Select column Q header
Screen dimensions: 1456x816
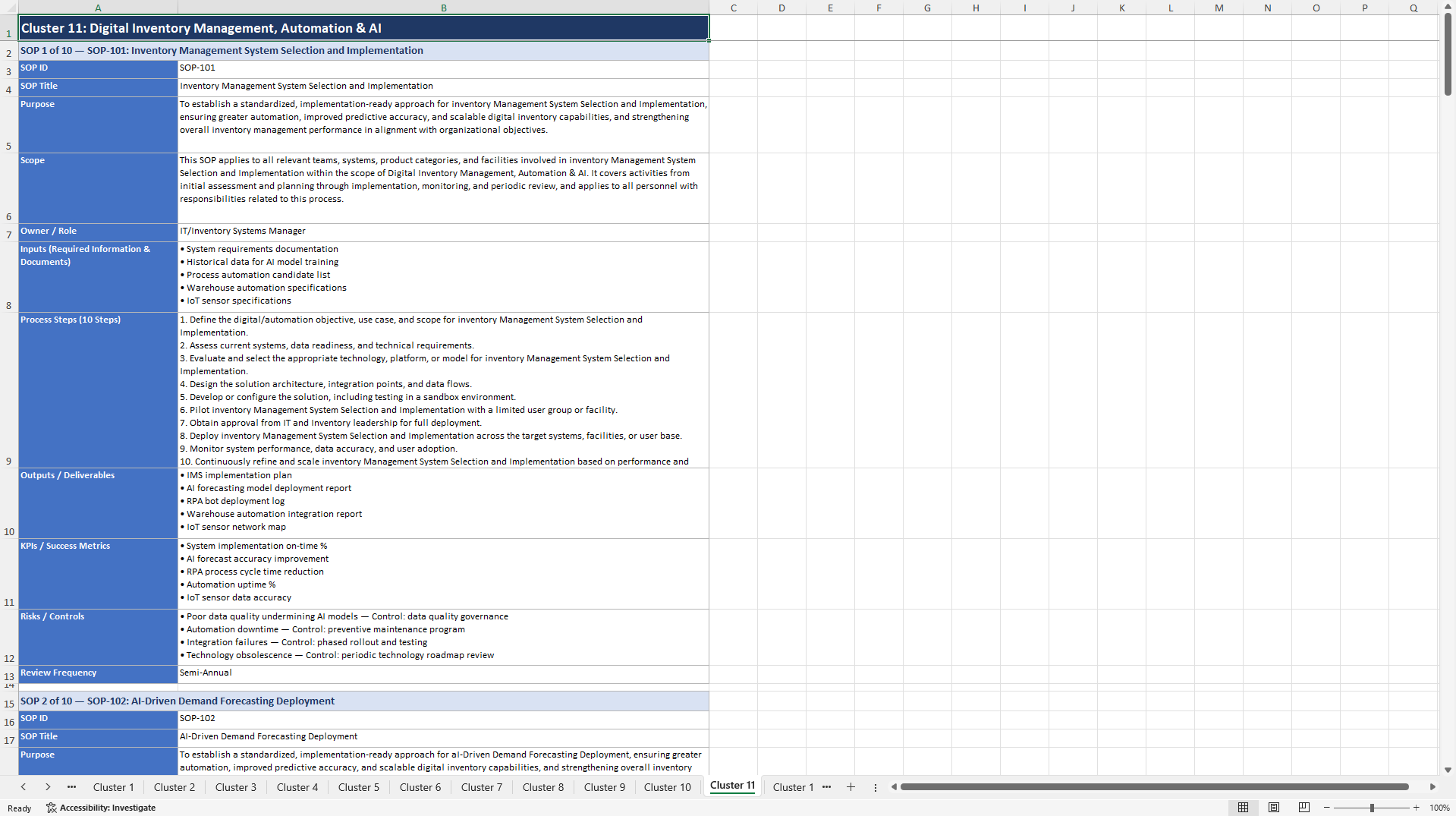[x=1414, y=8]
